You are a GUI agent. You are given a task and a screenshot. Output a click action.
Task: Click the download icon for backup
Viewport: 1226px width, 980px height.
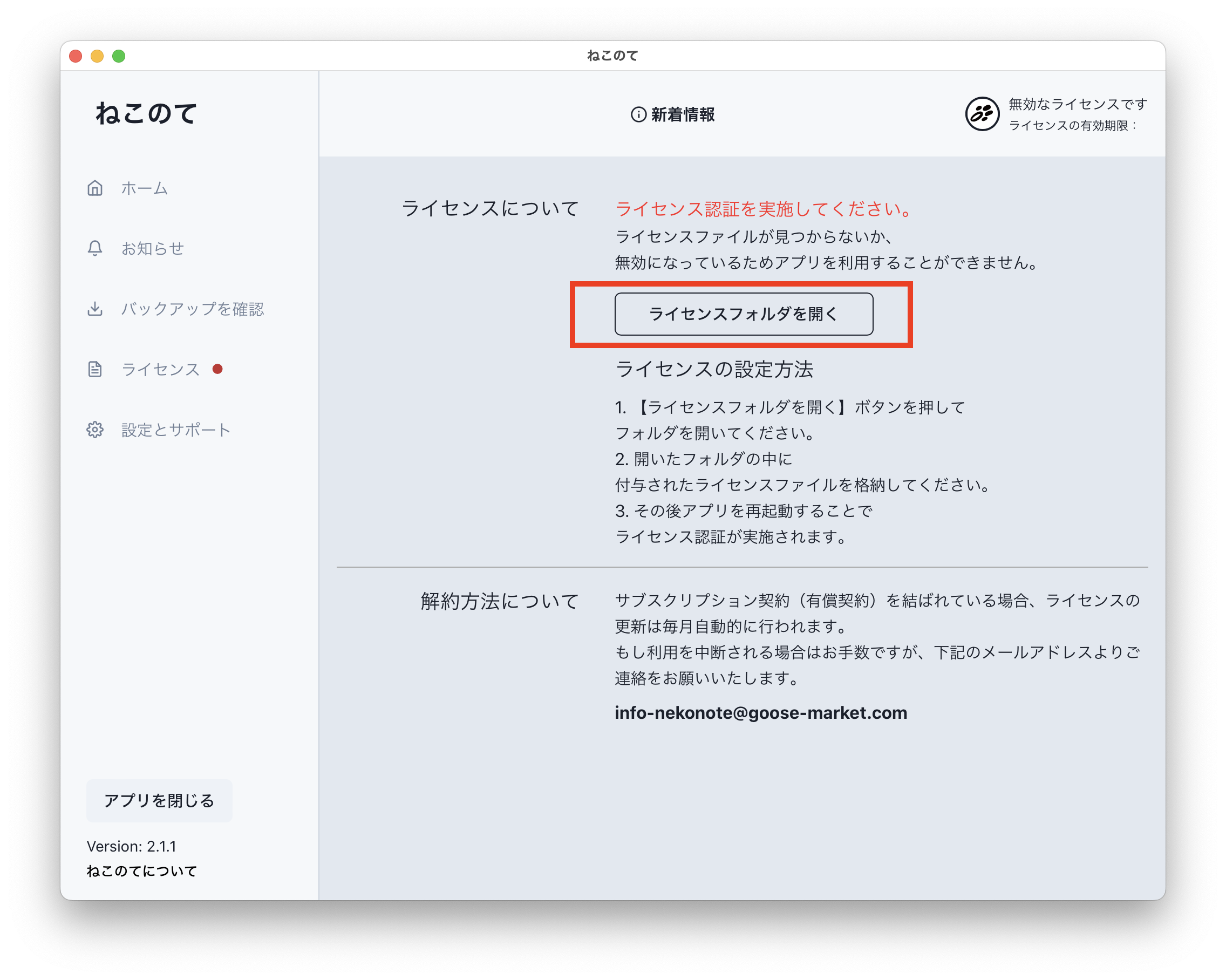coord(95,309)
